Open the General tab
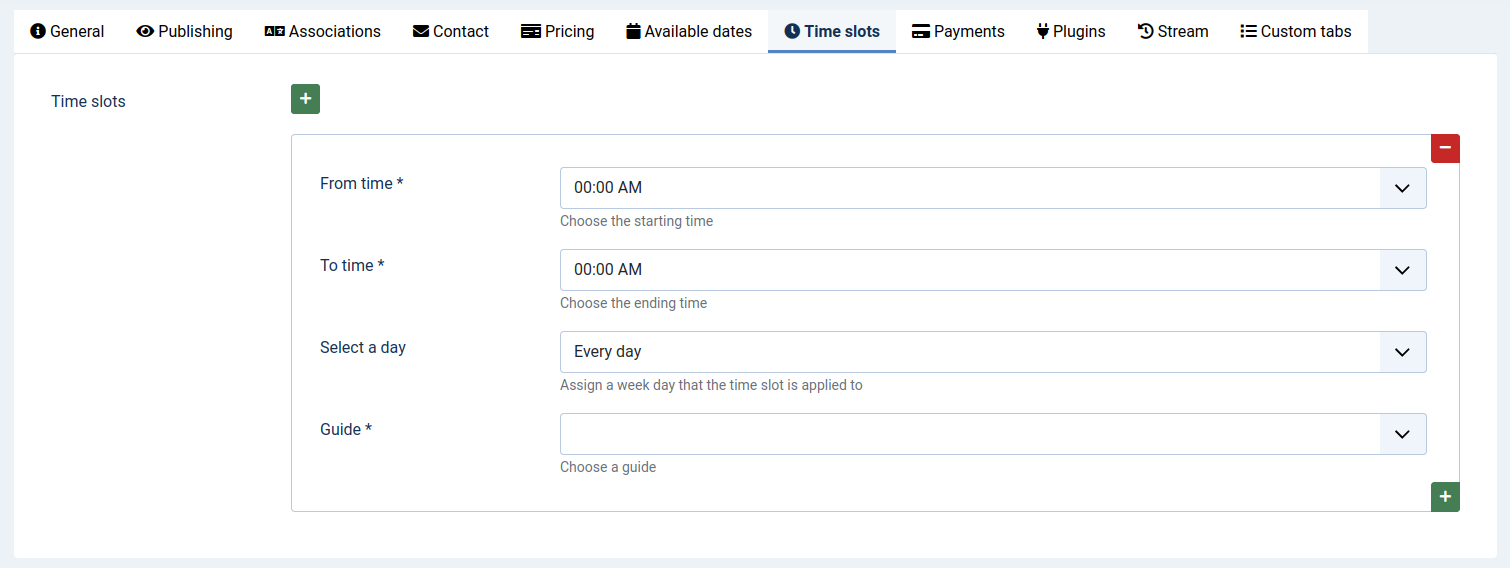The height and width of the screenshot is (568, 1510). 67,31
